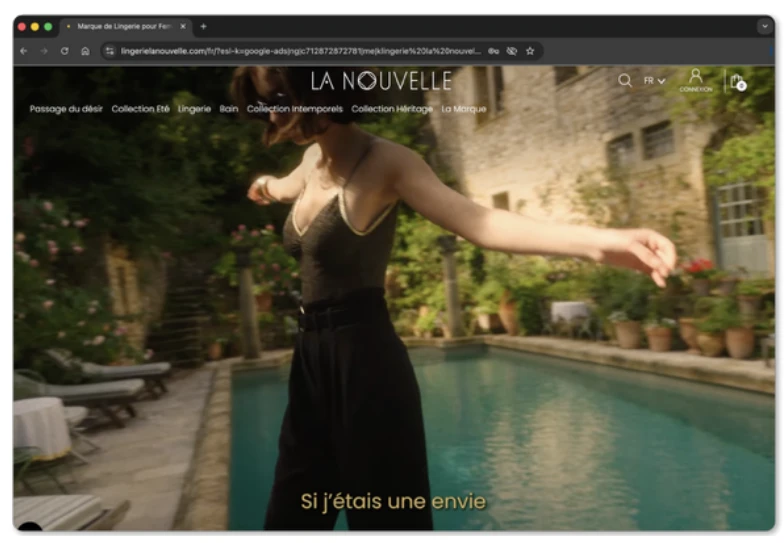
Task: Click the browser forward arrow
Action: click(44, 51)
